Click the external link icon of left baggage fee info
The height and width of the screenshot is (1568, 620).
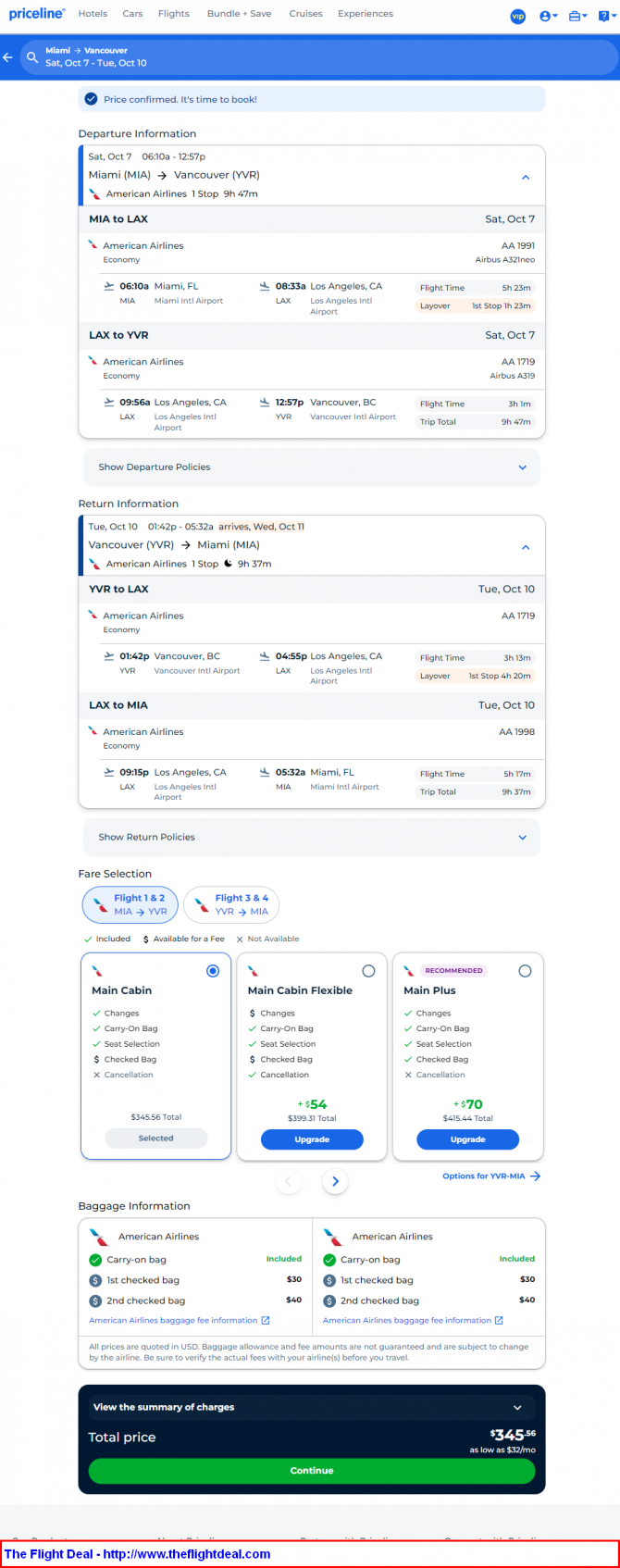click(266, 1321)
